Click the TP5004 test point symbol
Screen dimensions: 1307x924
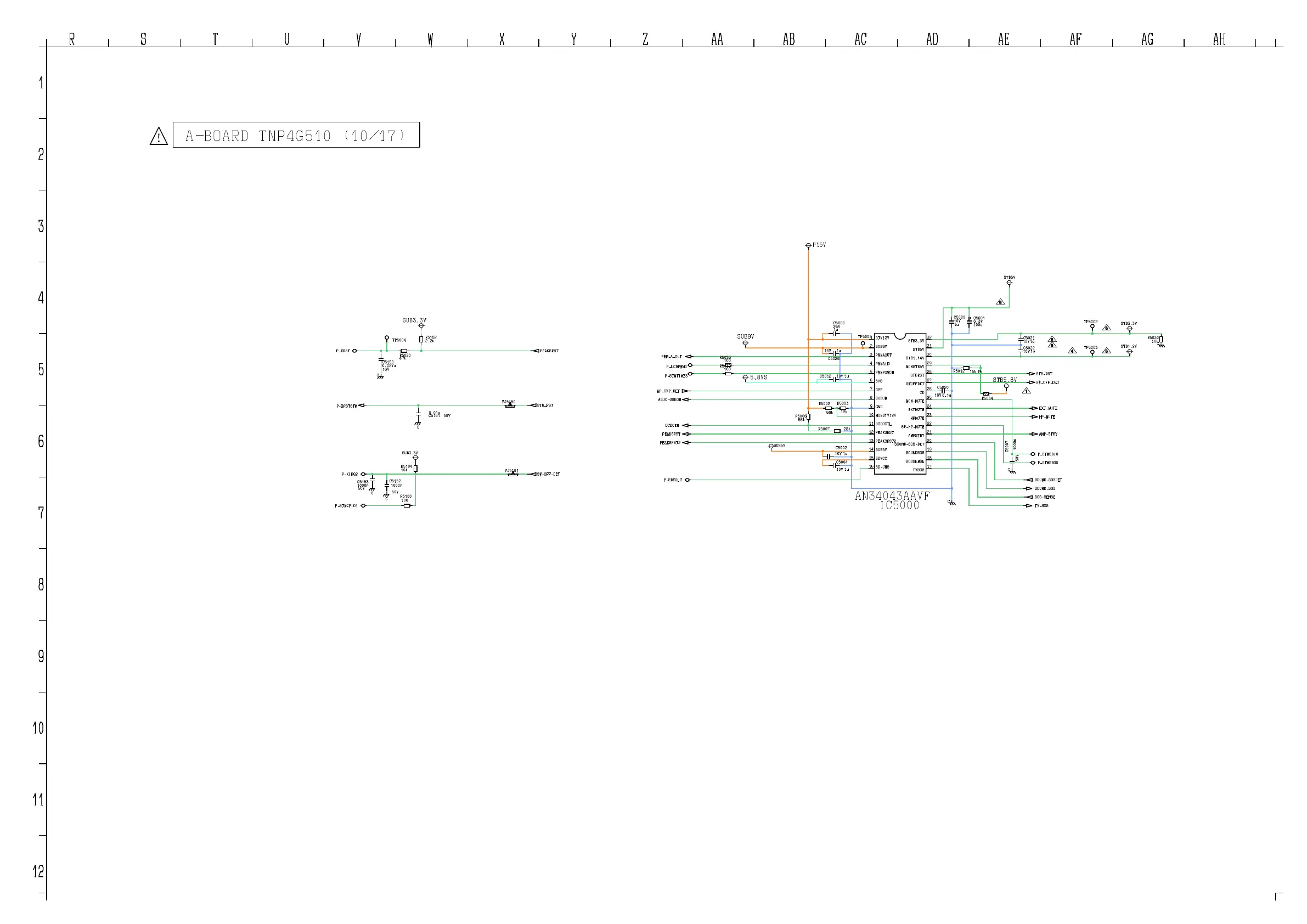coord(387,338)
